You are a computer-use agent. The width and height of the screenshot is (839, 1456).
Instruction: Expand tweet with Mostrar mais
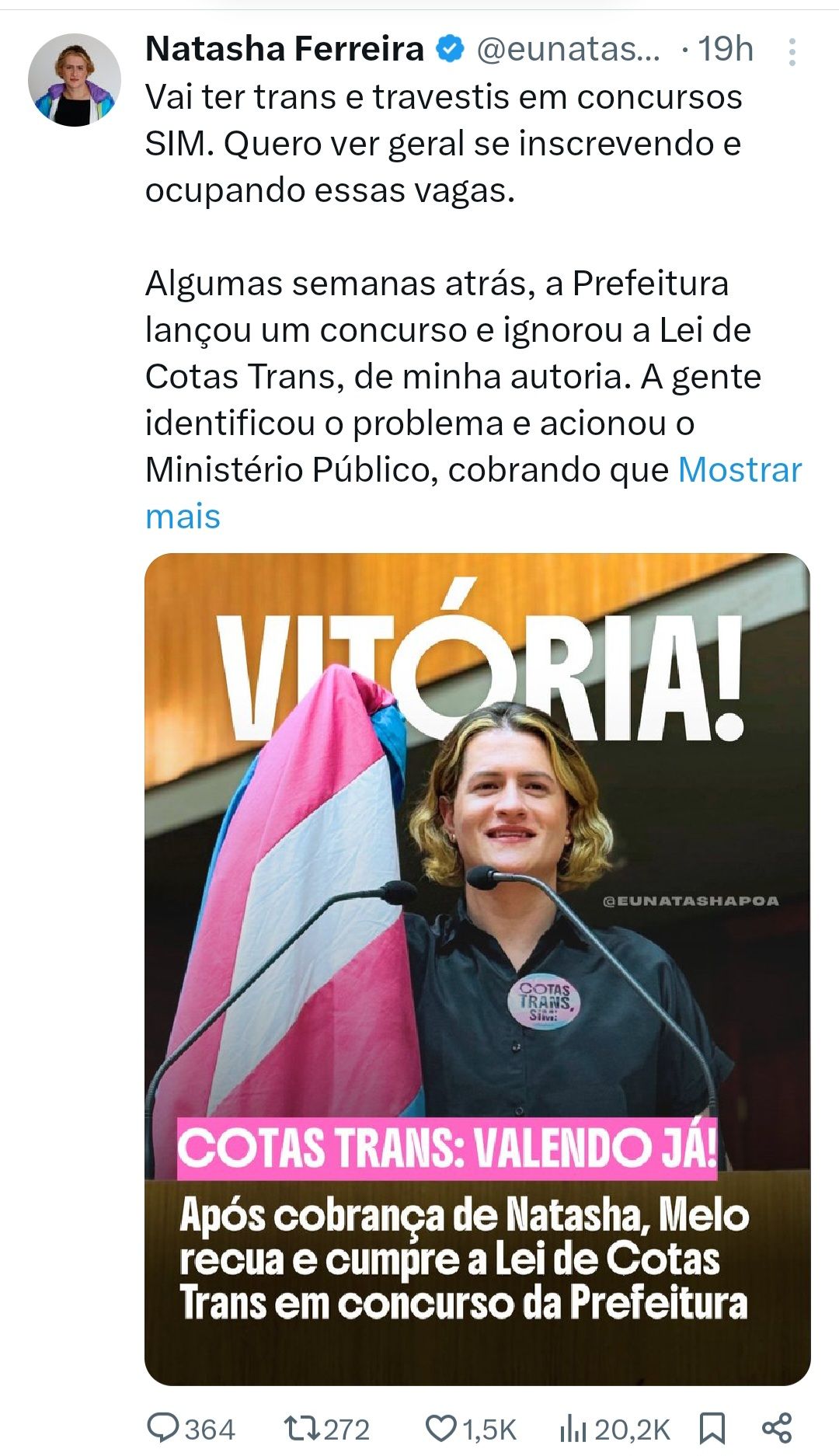tap(474, 493)
